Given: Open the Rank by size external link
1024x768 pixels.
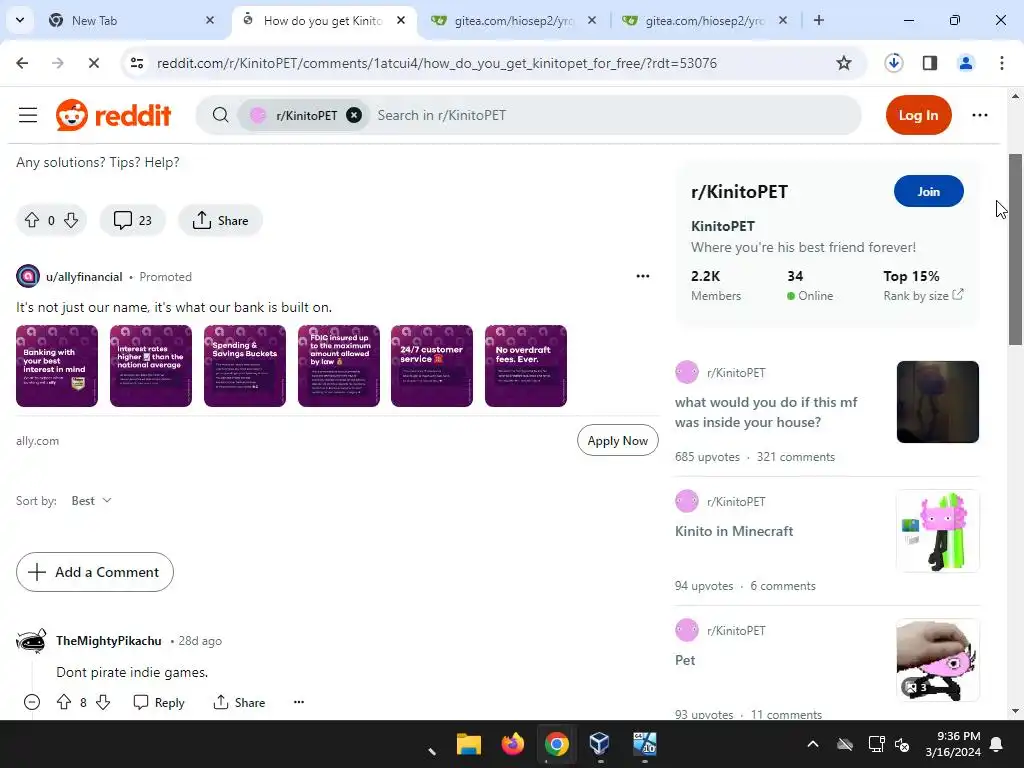Looking at the screenshot, I should tap(923, 295).
